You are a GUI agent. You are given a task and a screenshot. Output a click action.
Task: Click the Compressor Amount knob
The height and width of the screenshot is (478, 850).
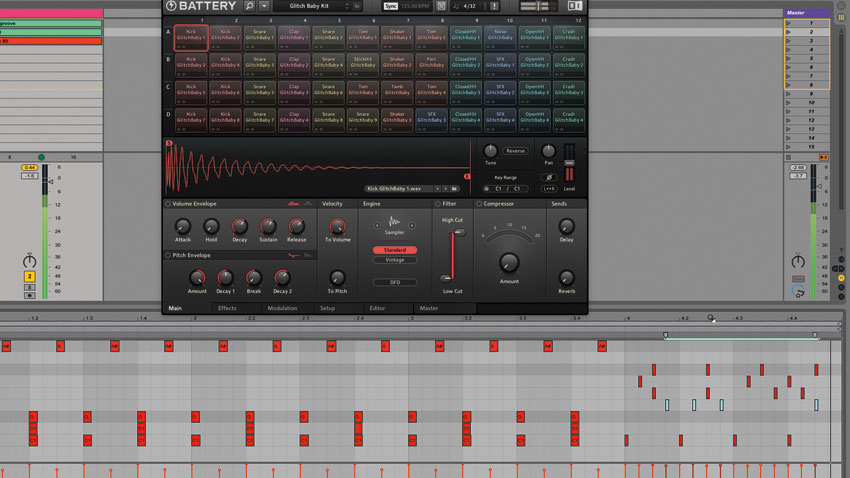click(508, 263)
